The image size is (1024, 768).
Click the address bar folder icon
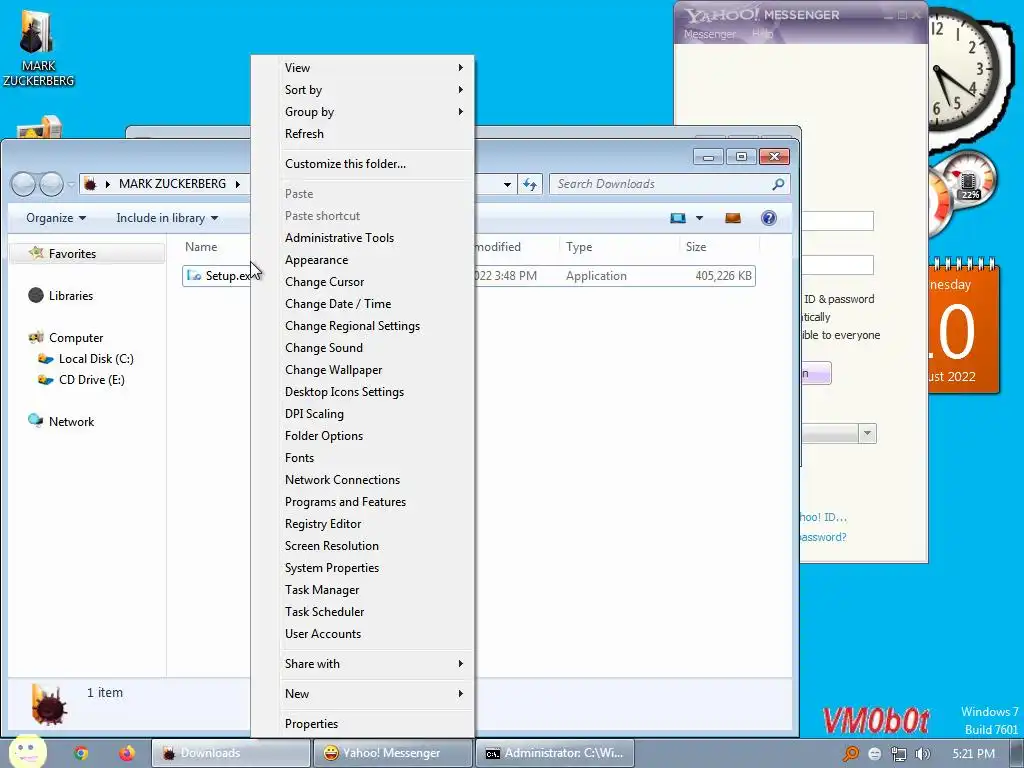click(x=90, y=184)
